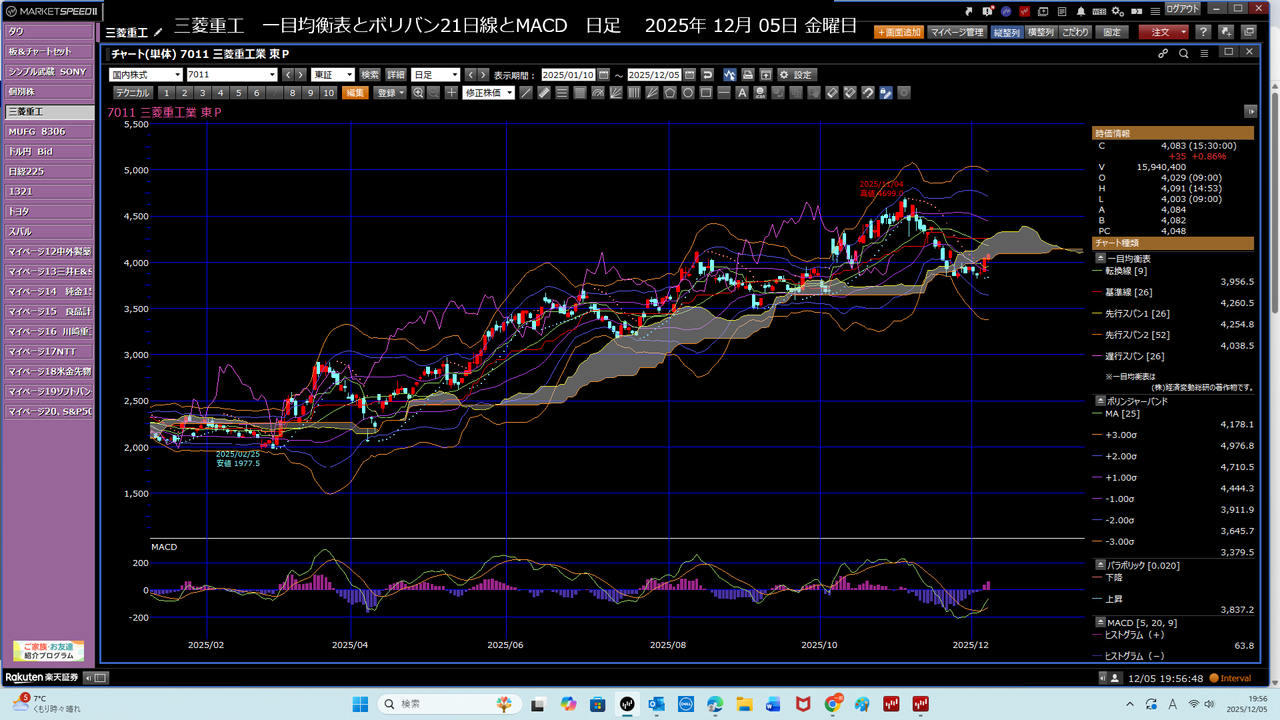This screenshot has height=720, width=1280.
Task: Click the link icon in chart header
Action: 1163,54
